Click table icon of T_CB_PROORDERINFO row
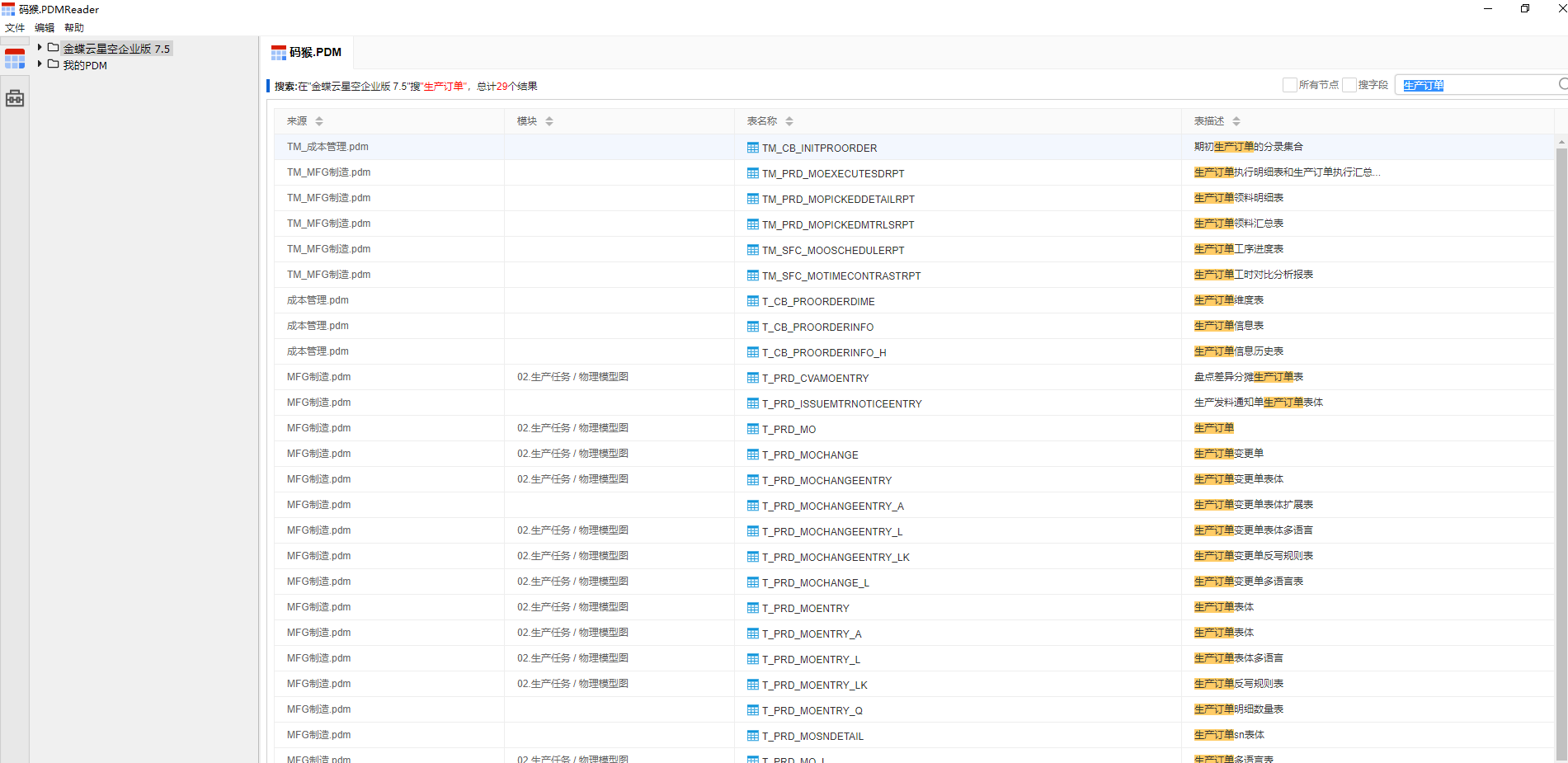 point(753,327)
